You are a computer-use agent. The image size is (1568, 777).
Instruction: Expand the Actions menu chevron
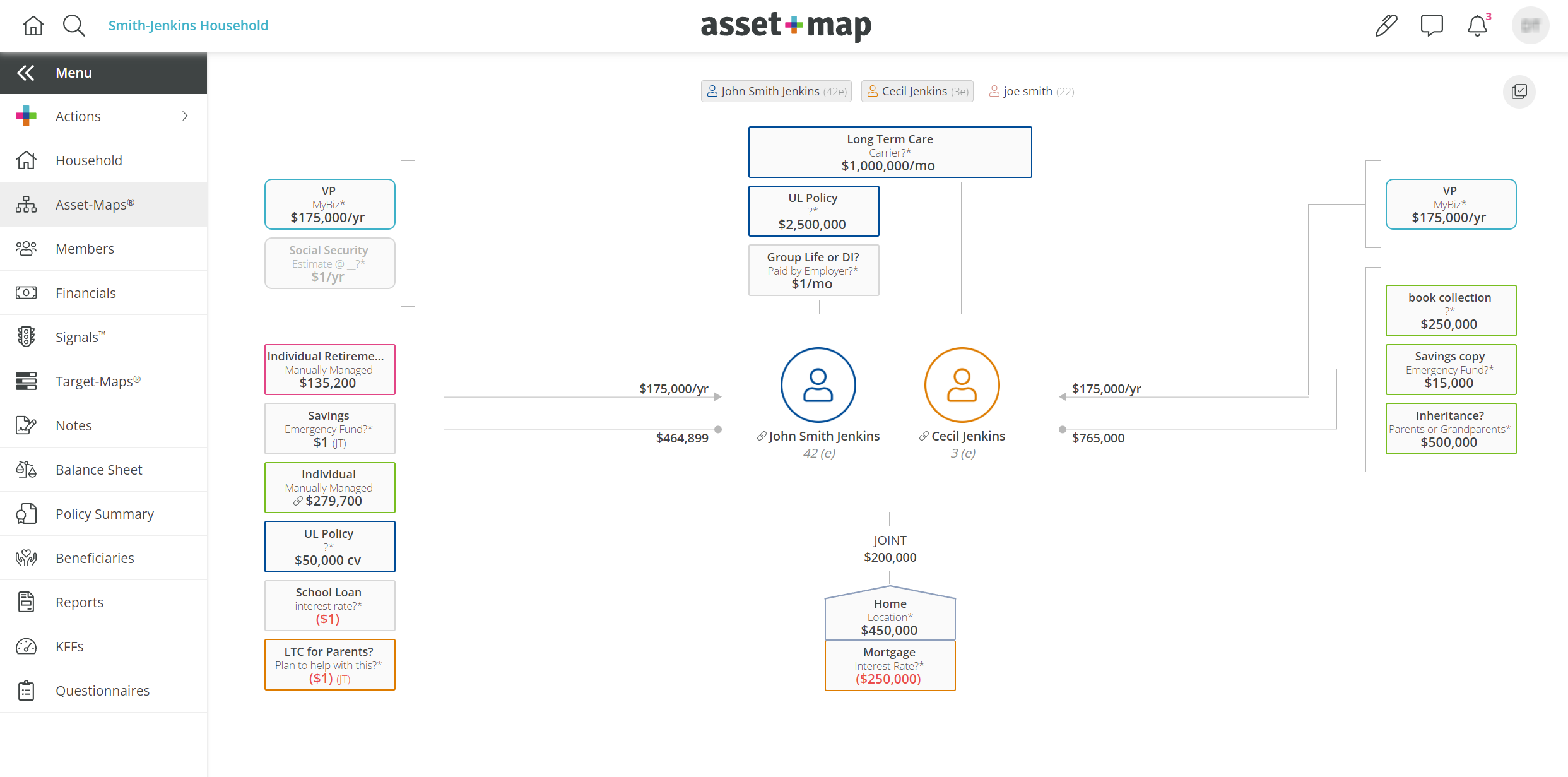pos(184,116)
